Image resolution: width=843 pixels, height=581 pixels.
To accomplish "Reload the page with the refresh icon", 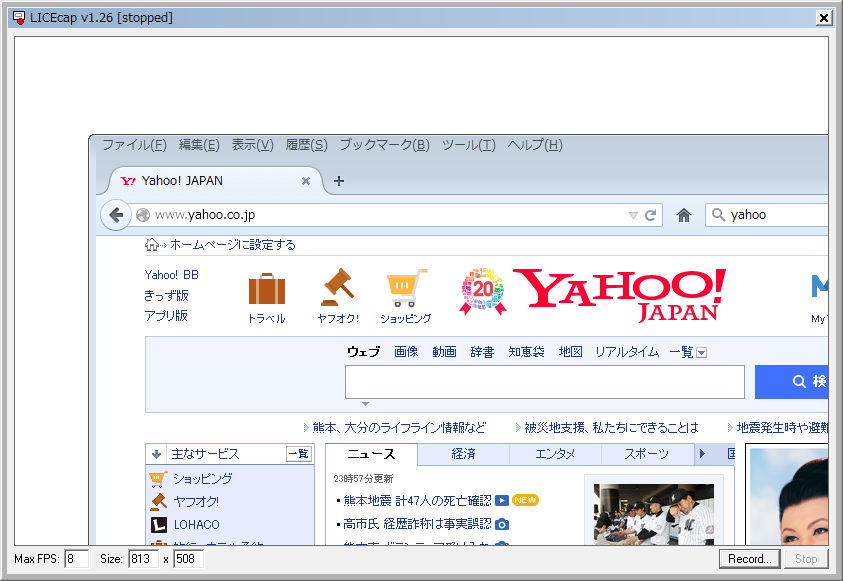I will 651,215.
